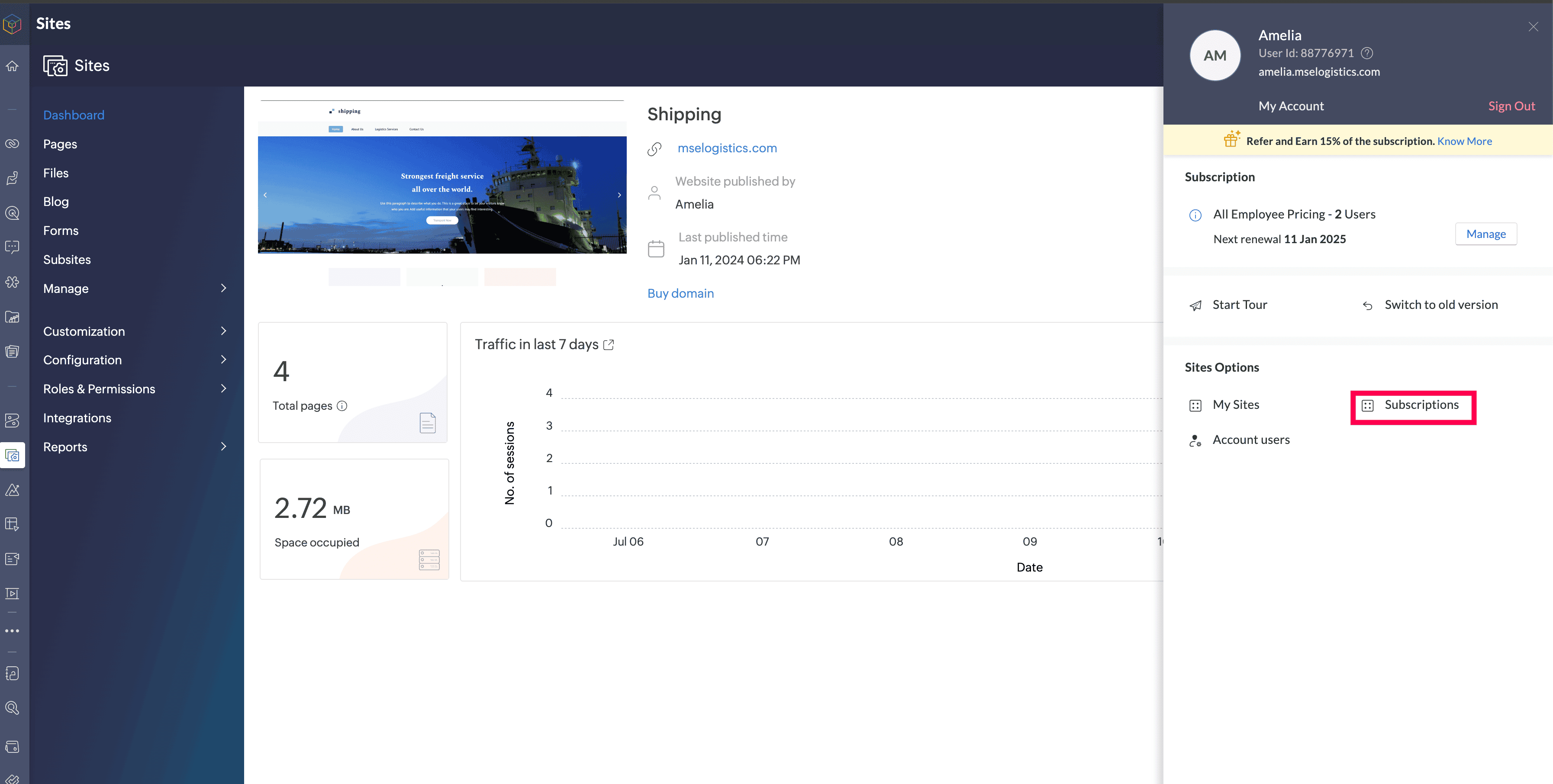Image resolution: width=1553 pixels, height=784 pixels.
Task: Click the Total pages info icon
Action: (x=342, y=405)
